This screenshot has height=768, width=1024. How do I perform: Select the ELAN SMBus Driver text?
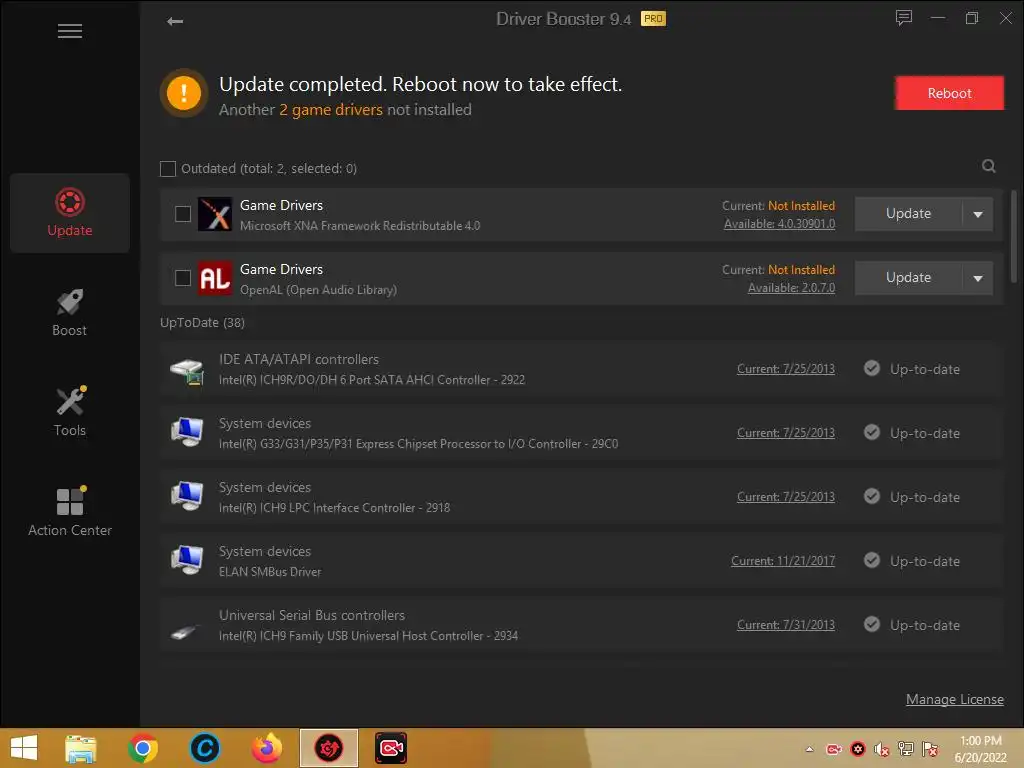click(270, 572)
